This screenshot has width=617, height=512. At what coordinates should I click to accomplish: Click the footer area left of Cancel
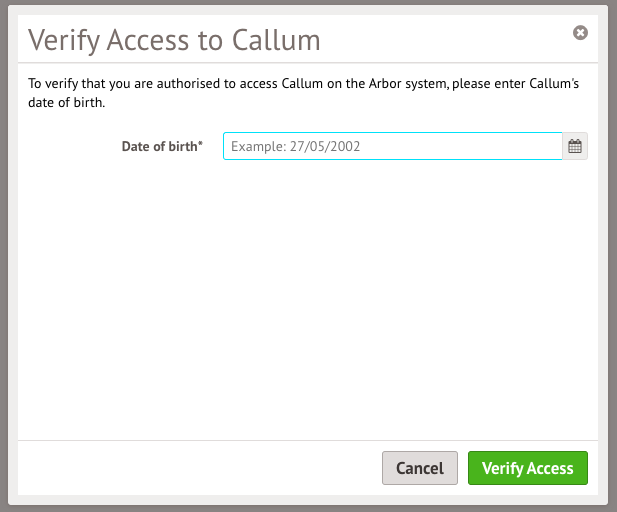pyautogui.click(x=200, y=468)
